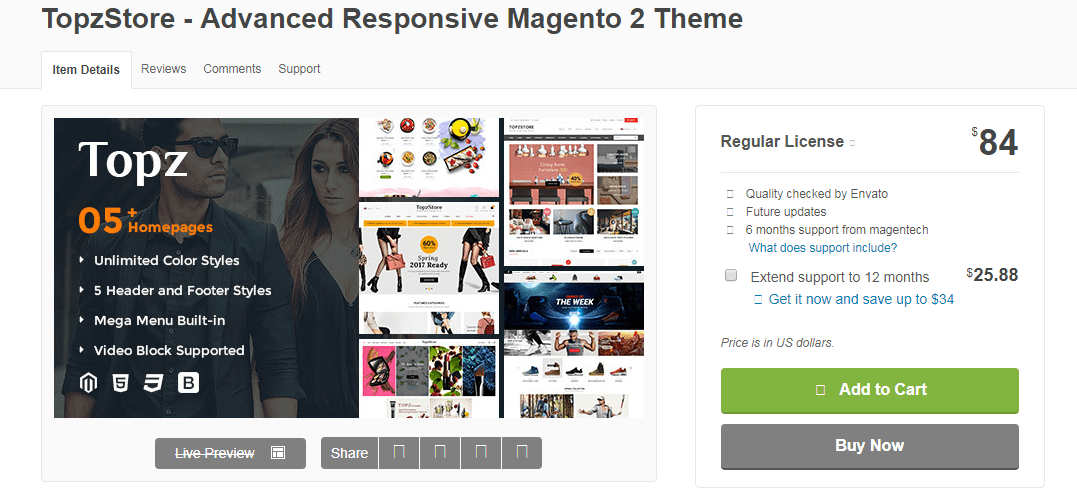Expand the Regular License dropdown arrow
Viewport: 1077px width, 498px height.
852,143
